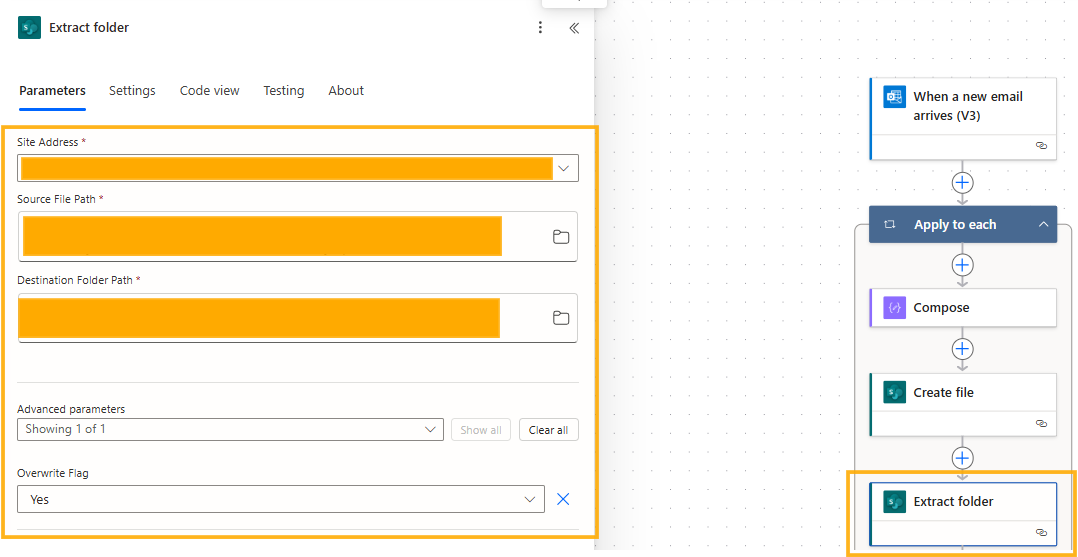Screen dimensions: 1078x557
Task: Switch to the Parameters tab
Action: point(52,91)
